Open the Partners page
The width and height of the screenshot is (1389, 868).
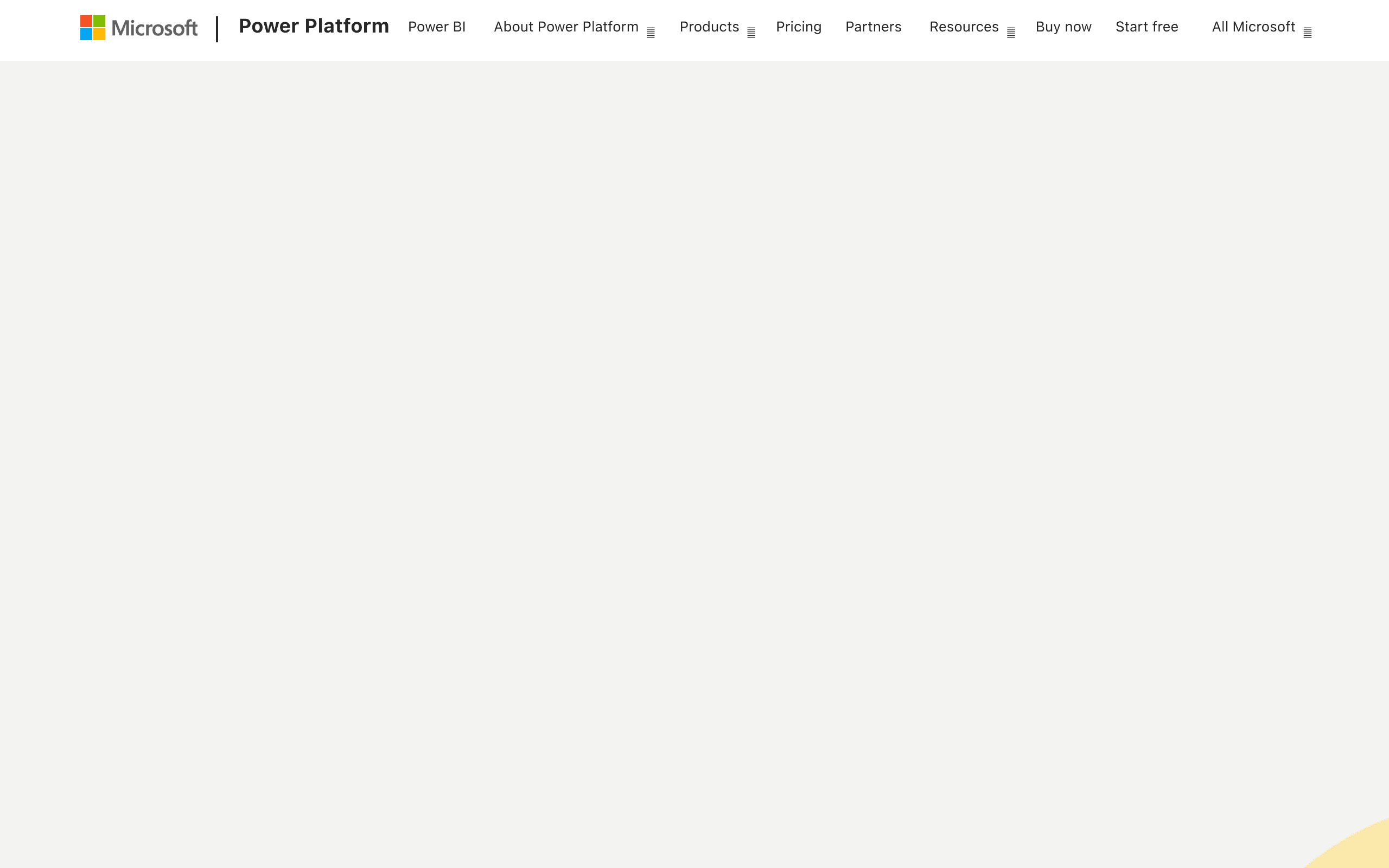[x=874, y=27]
